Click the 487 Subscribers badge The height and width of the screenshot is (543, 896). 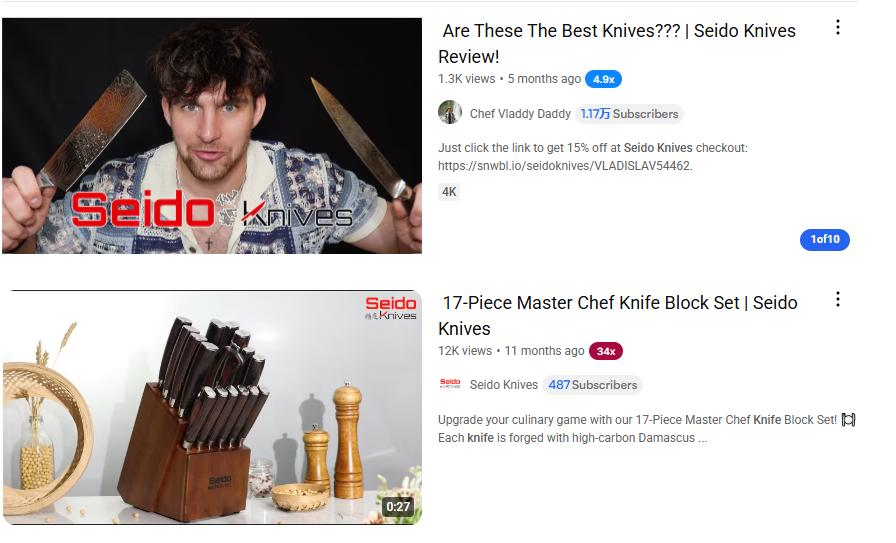[593, 385]
